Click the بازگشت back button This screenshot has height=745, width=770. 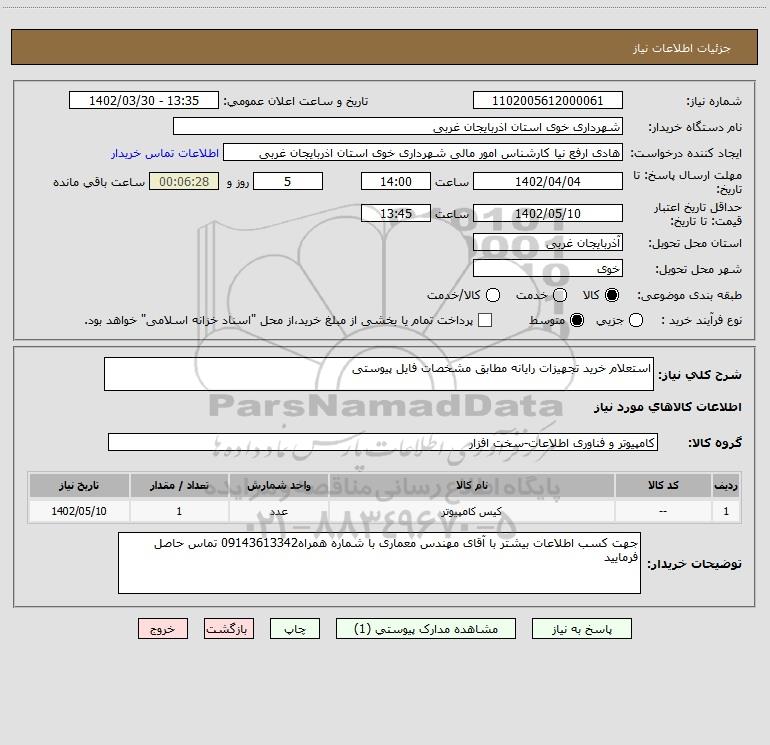click(x=229, y=629)
